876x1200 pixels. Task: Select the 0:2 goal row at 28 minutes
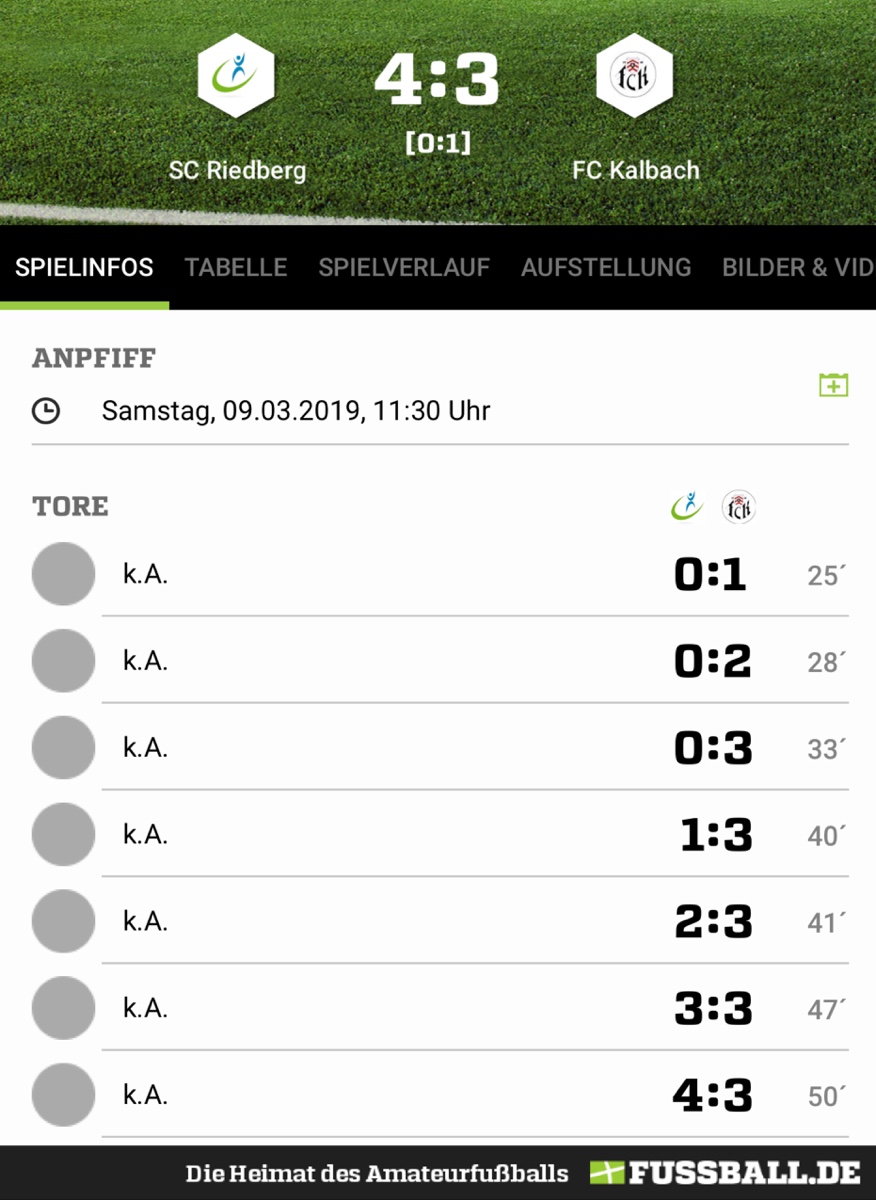[440, 661]
